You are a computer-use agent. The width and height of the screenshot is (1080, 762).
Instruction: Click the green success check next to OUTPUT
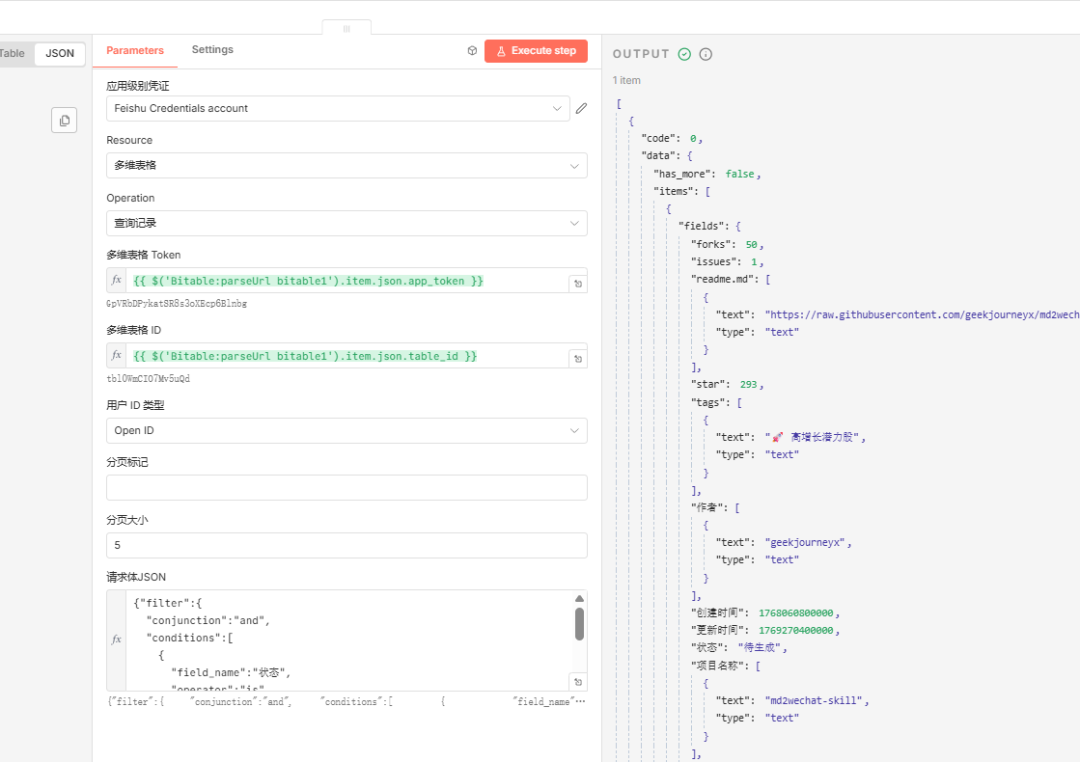[x=684, y=54]
